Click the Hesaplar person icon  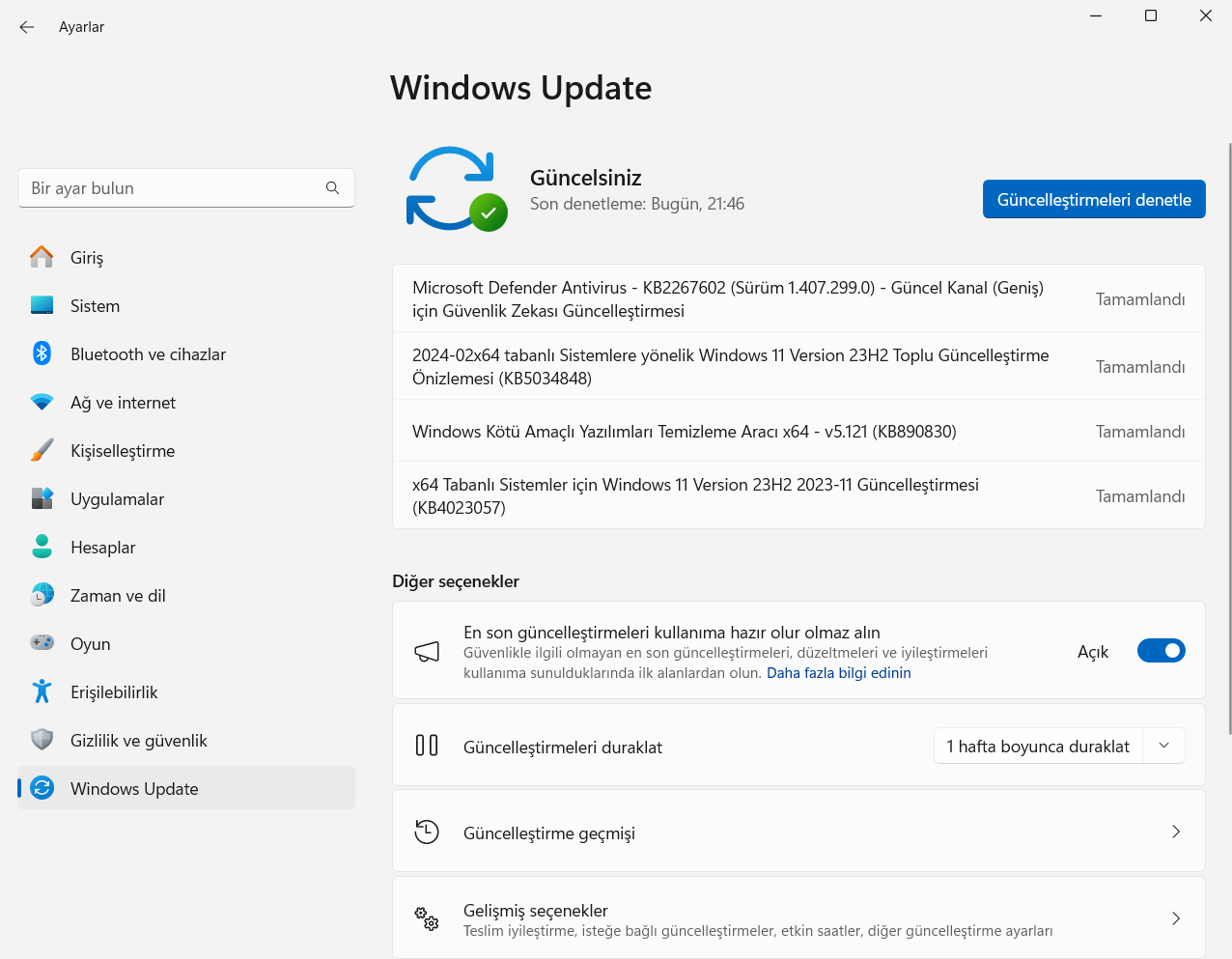click(42, 547)
